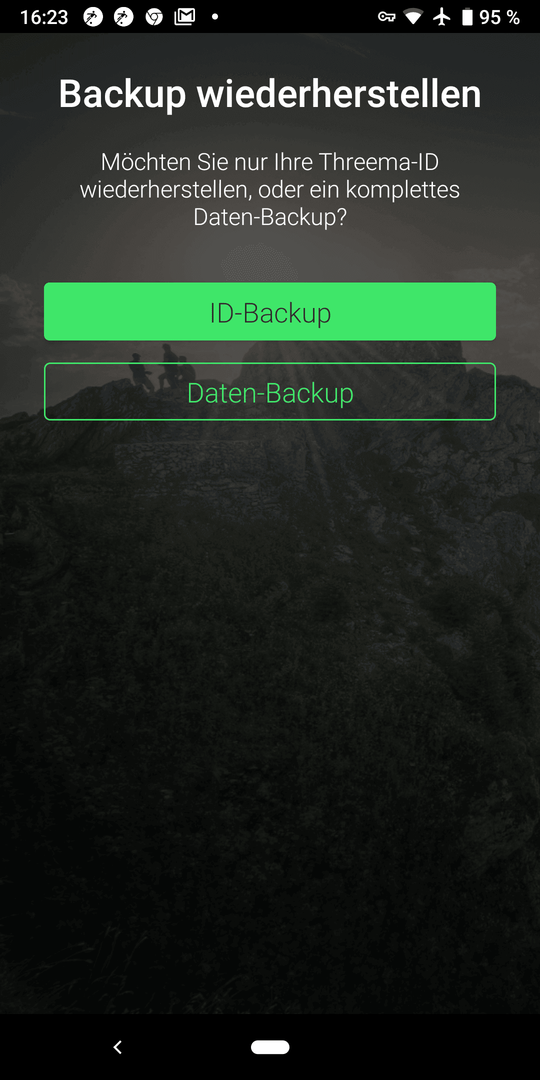
Task: Tap the home pill in navigation bar
Action: click(x=270, y=1047)
